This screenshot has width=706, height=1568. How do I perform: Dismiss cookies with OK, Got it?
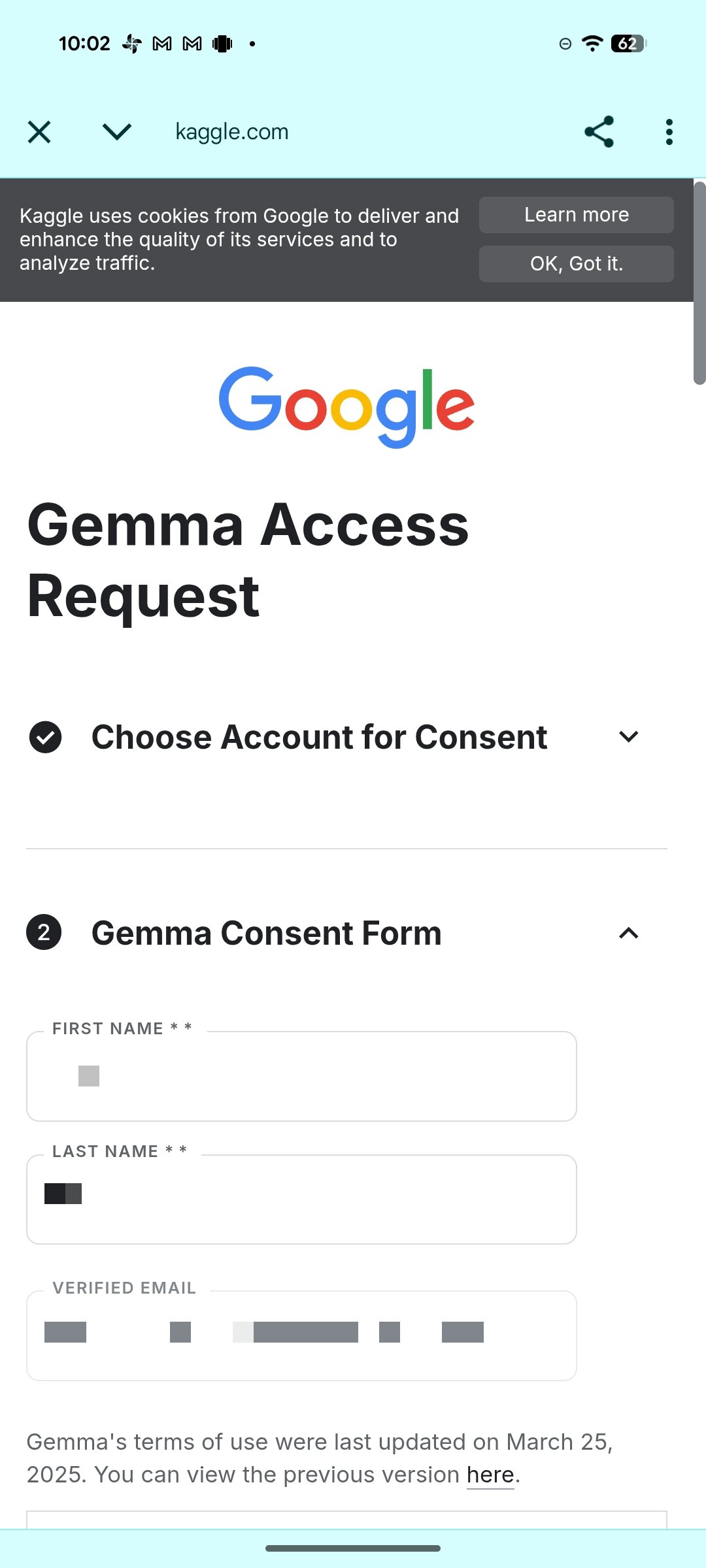576,264
